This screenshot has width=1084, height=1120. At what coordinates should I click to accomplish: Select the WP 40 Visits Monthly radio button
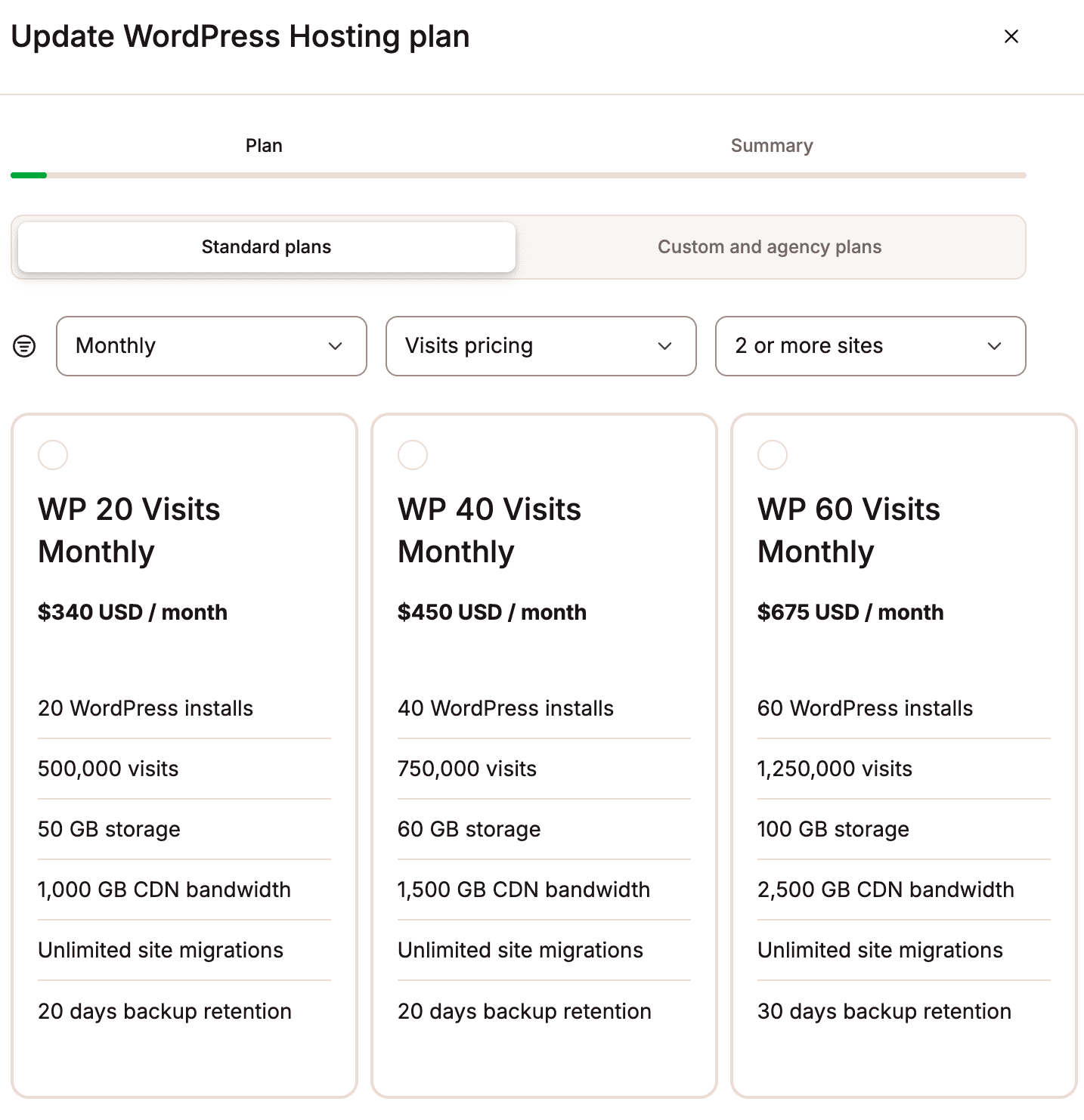tap(413, 455)
